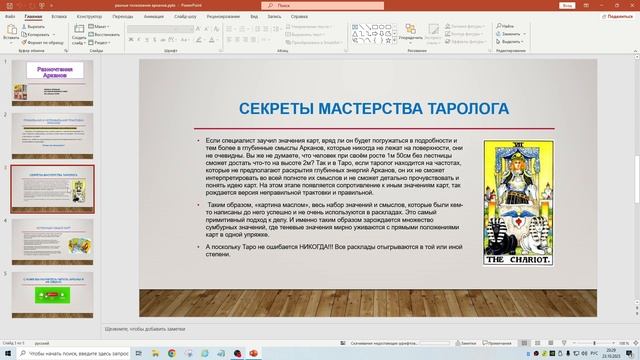Viewport: 640px width, 360px height.
Task: Switch to Slide Sorter view in the status bar
Action: pos(538,343)
